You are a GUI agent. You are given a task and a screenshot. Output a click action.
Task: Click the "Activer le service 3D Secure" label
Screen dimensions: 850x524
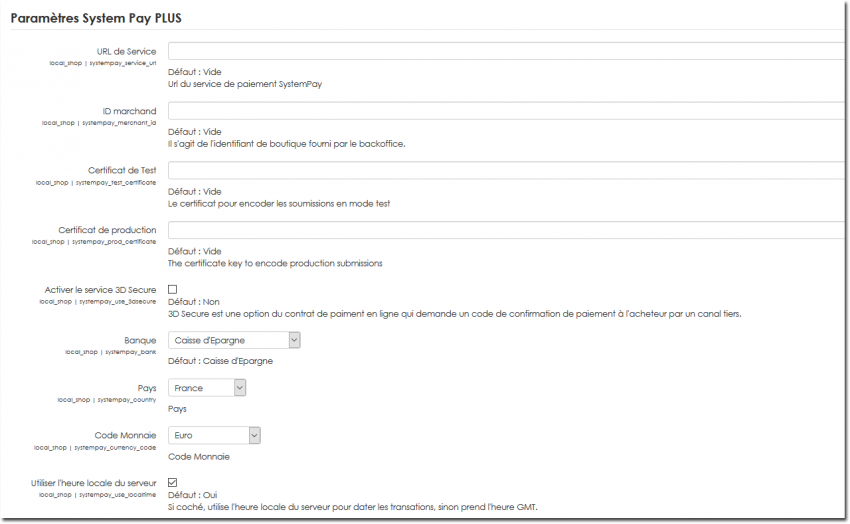tap(100, 290)
